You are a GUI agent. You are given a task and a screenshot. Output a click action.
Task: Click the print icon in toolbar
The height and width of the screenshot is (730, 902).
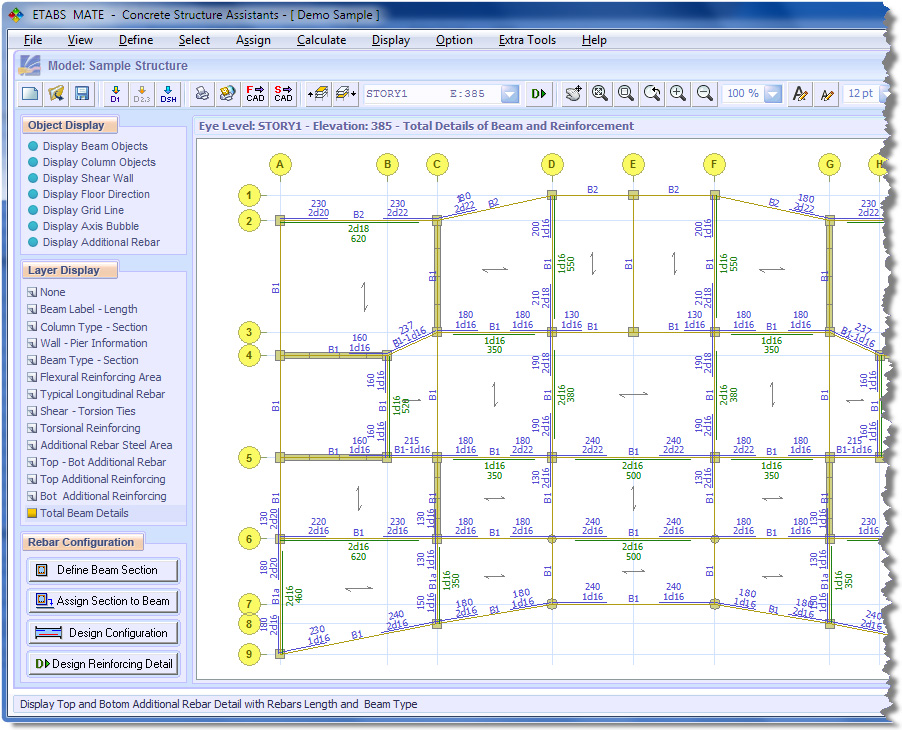click(202, 94)
